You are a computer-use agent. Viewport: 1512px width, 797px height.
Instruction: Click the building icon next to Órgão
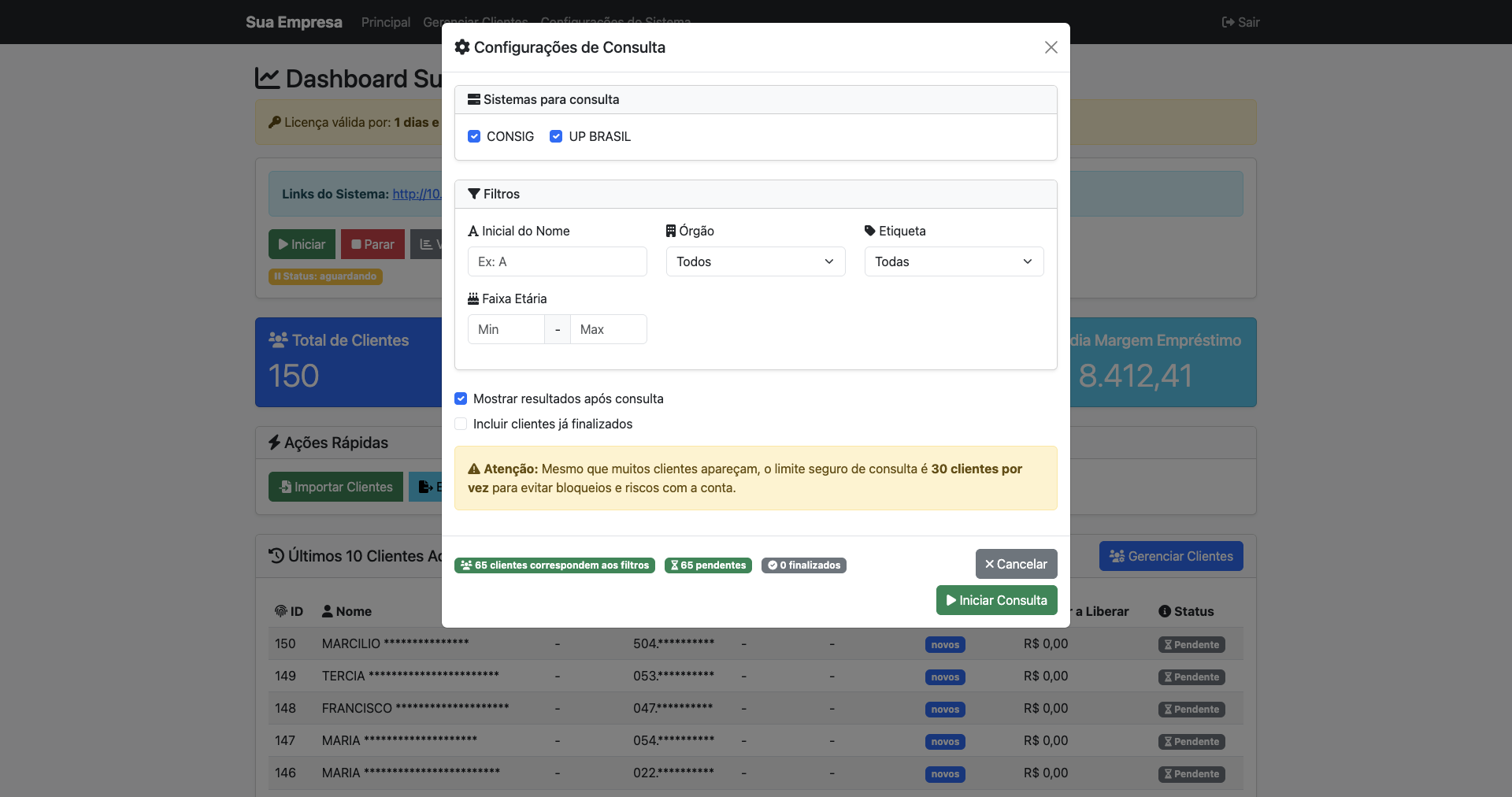[671, 231]
